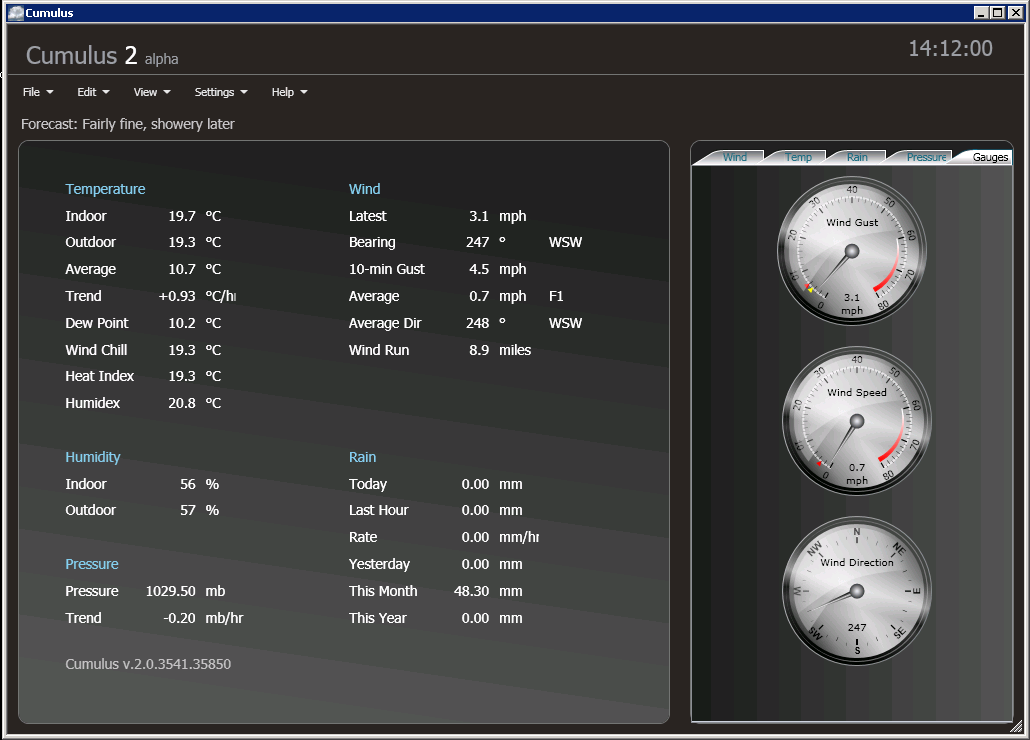
Task: Switch to the Rain tab
Action: (x=857, y=157)
